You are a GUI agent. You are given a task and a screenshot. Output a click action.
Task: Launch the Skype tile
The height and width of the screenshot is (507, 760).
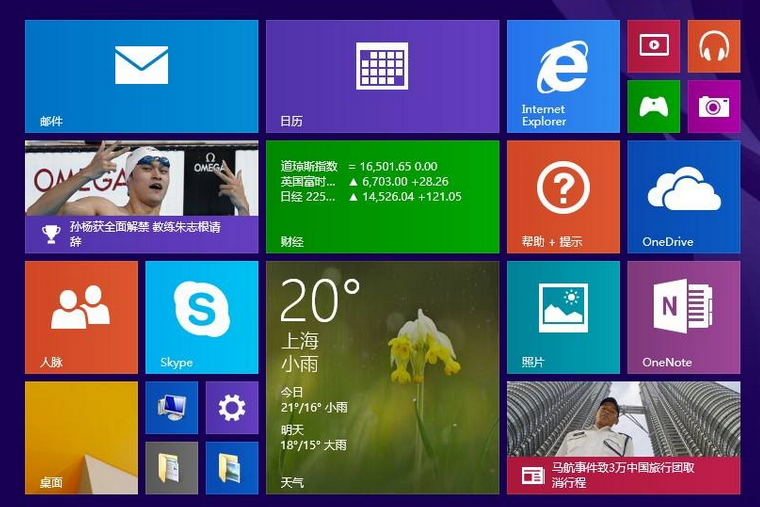pos(201,316)
